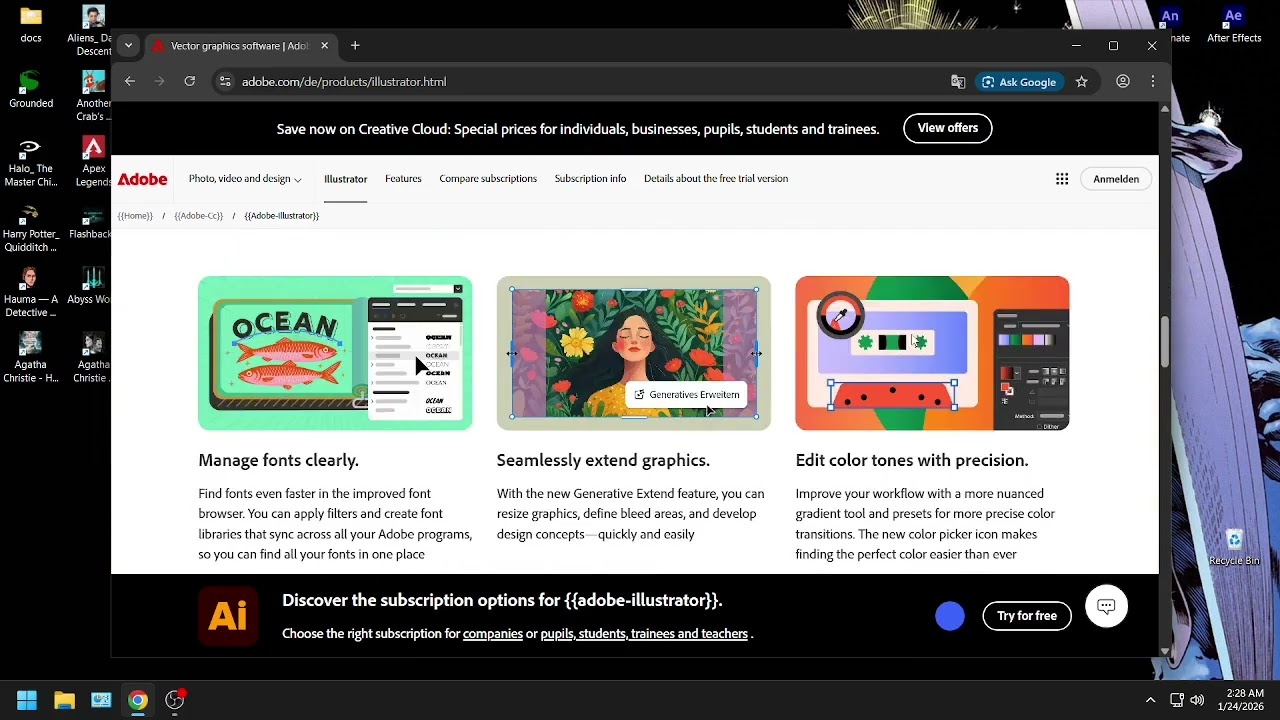Click the scrollbar down arrow of the page

pos(1165,651)
